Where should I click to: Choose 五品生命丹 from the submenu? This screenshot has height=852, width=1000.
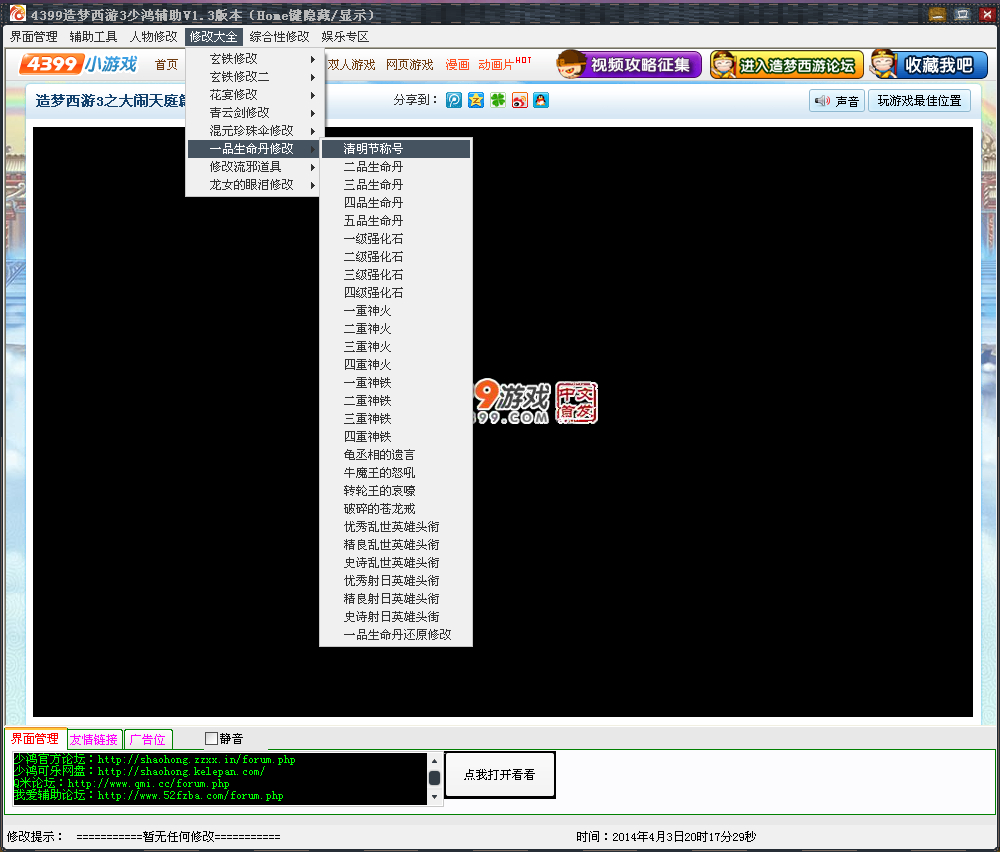point(396,221)
